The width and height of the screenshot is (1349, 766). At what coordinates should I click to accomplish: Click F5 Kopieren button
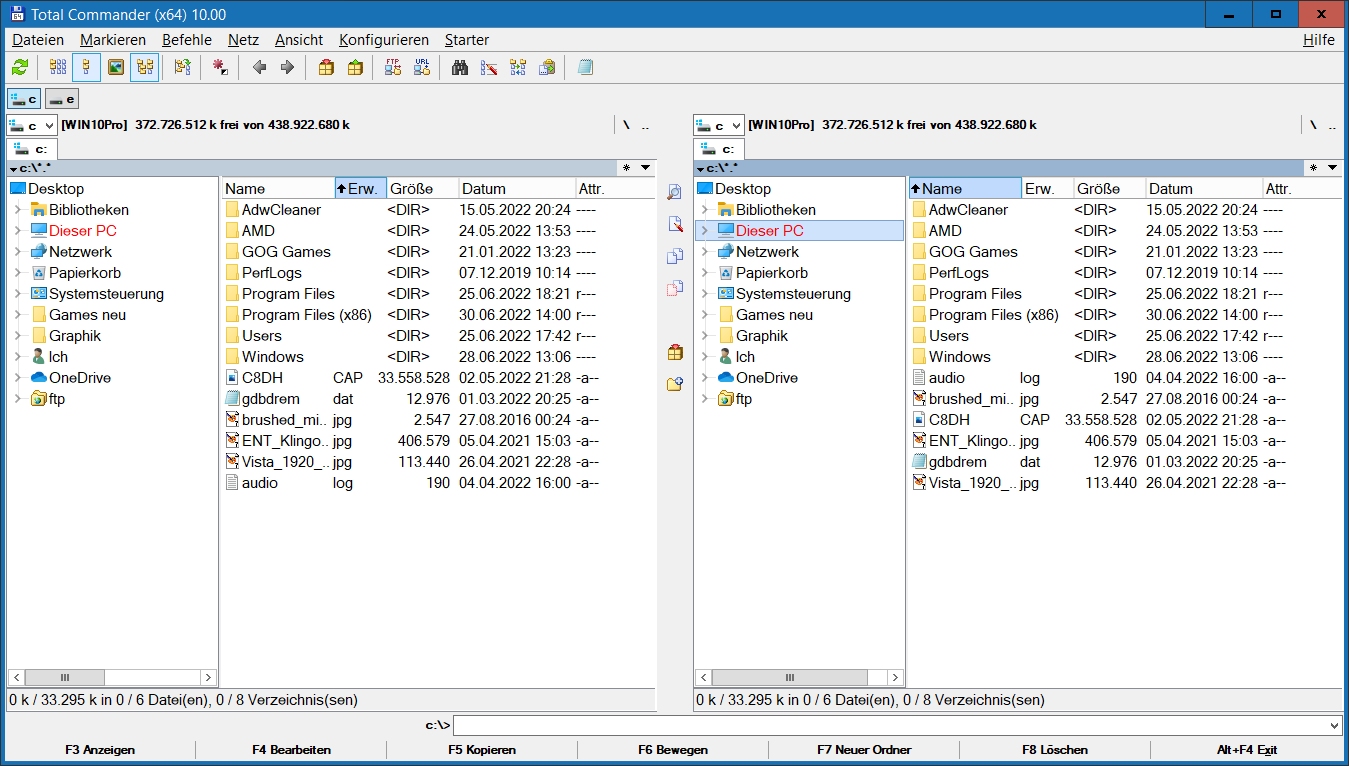coord(482,749)
